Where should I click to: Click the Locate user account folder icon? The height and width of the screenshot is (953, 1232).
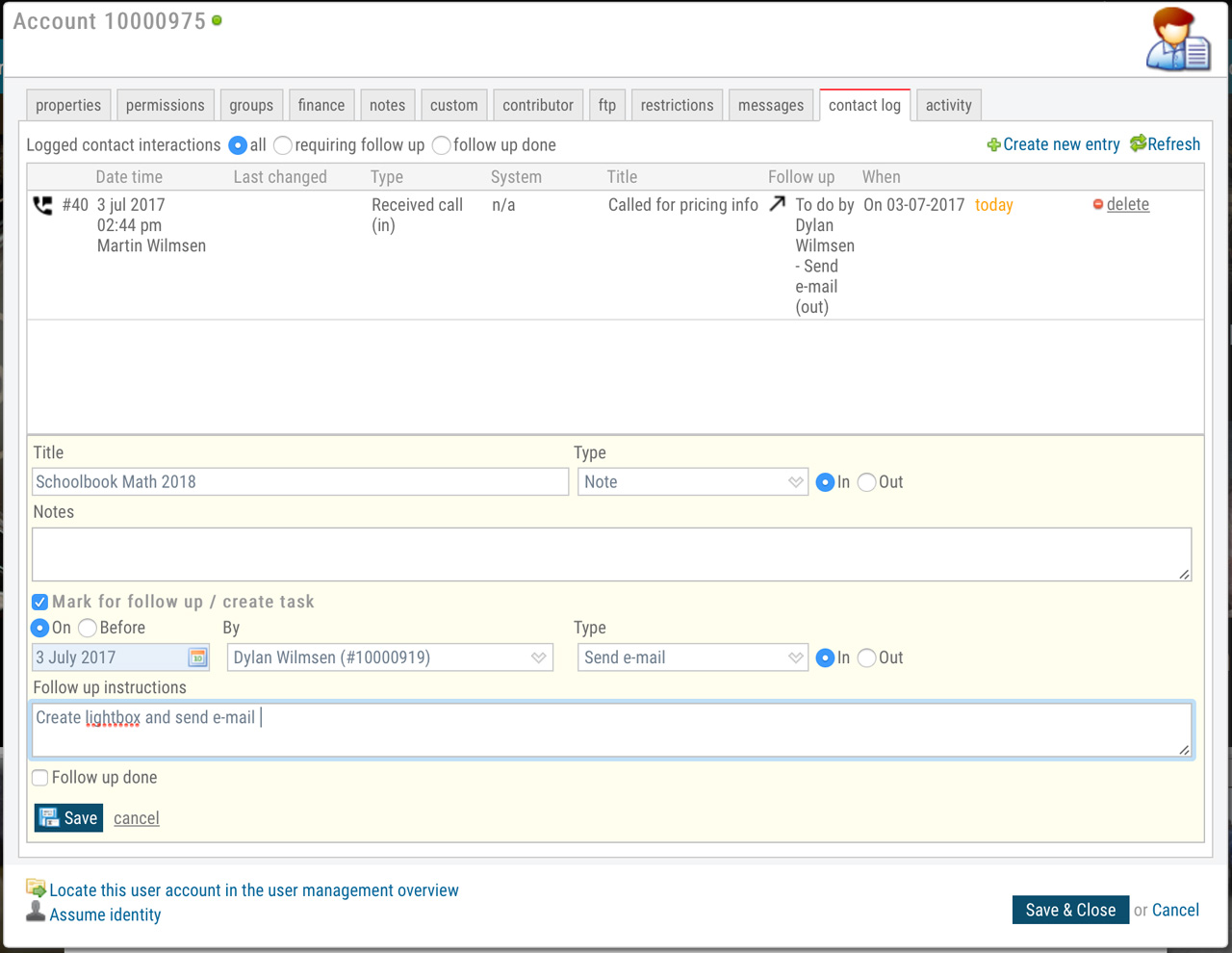(x=36, y=889)
